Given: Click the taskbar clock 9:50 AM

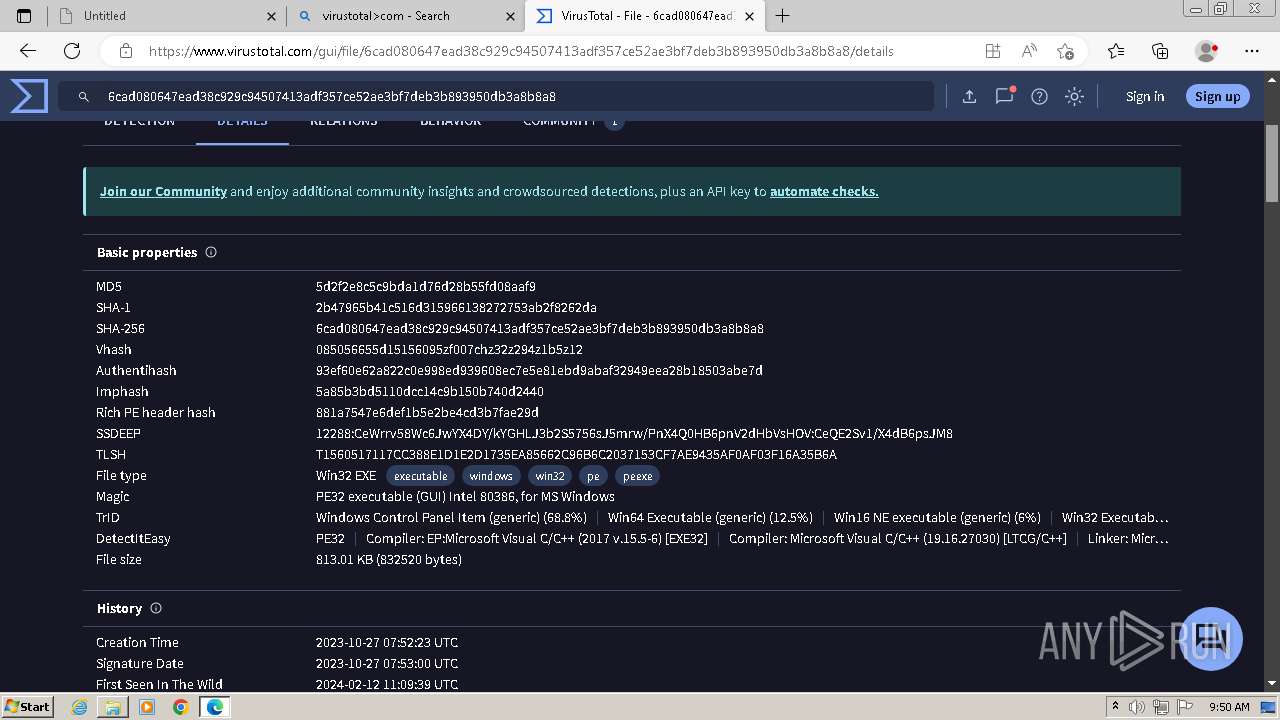Looking at the screenshot, I should 1229,707.
